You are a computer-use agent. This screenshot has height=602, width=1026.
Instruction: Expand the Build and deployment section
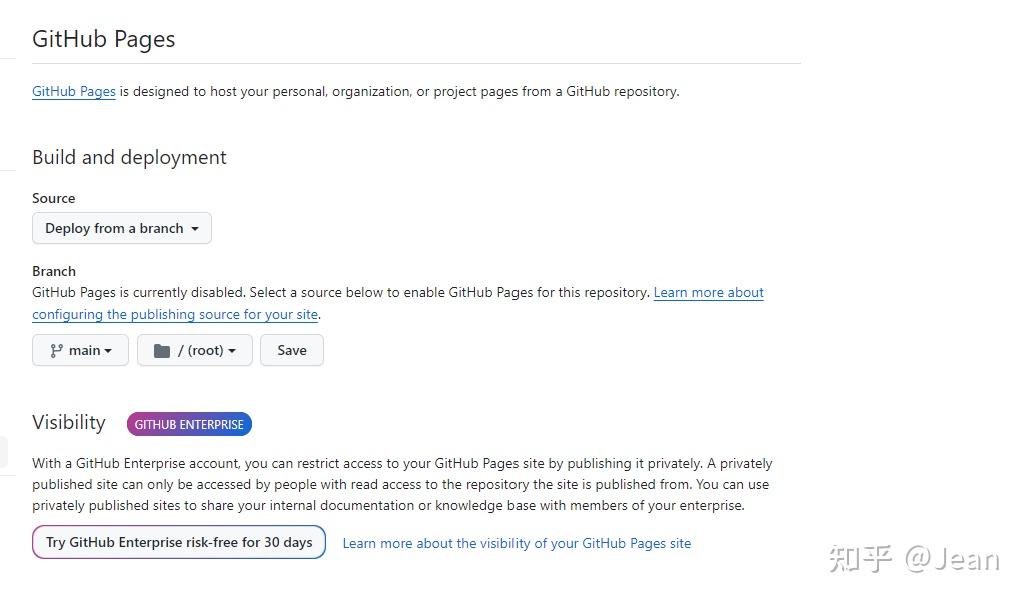(129, 157)
